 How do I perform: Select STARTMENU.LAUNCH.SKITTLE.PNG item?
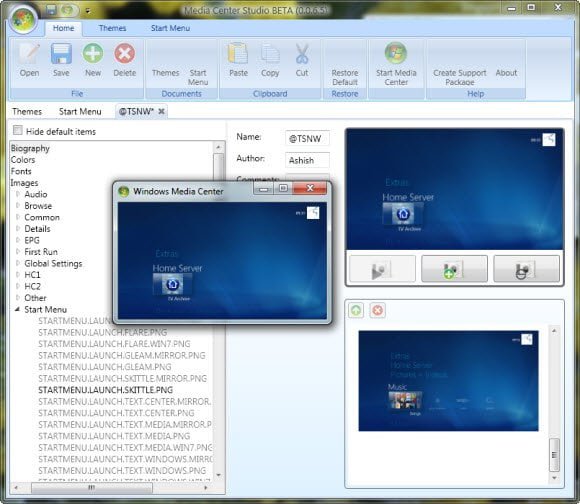tap(105, 390)
